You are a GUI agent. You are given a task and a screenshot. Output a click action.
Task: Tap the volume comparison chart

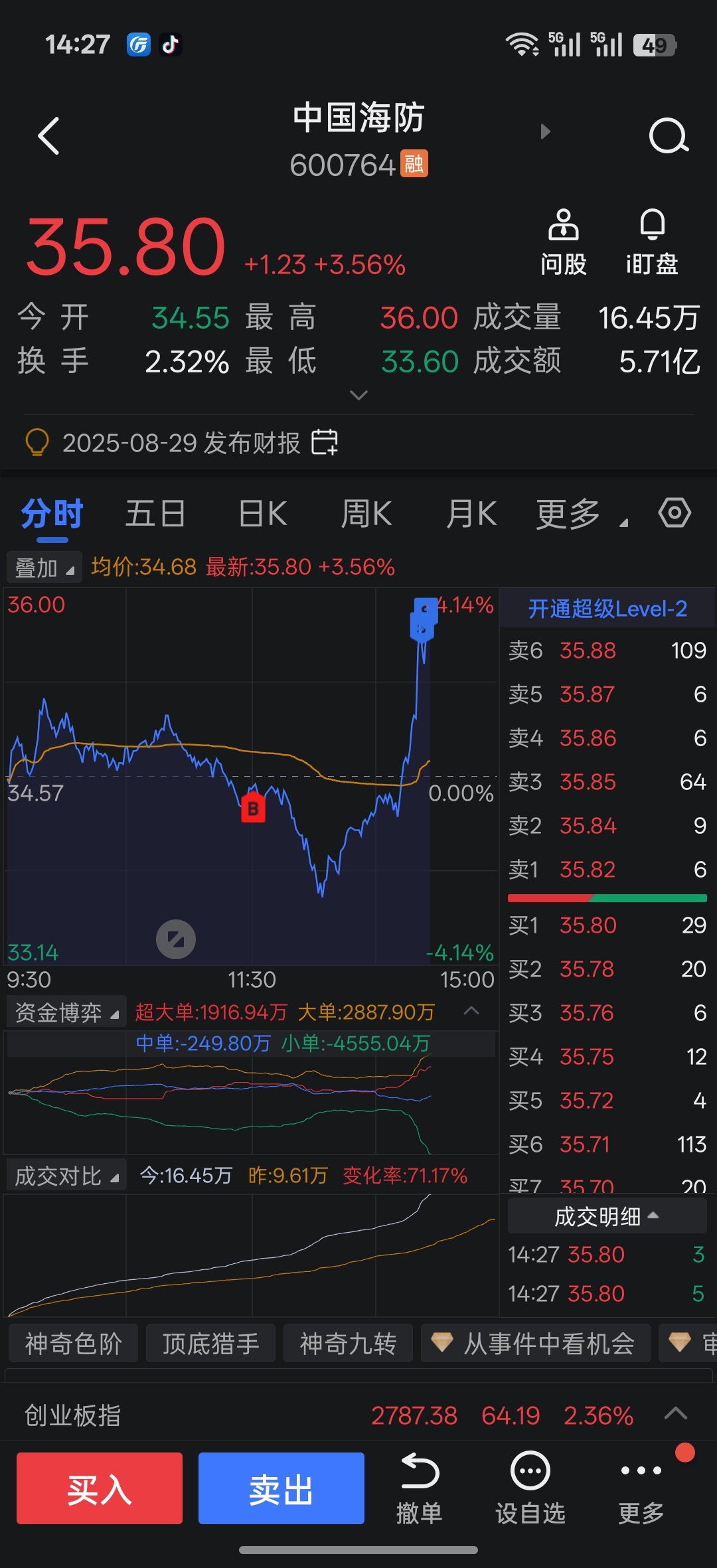251,1255
